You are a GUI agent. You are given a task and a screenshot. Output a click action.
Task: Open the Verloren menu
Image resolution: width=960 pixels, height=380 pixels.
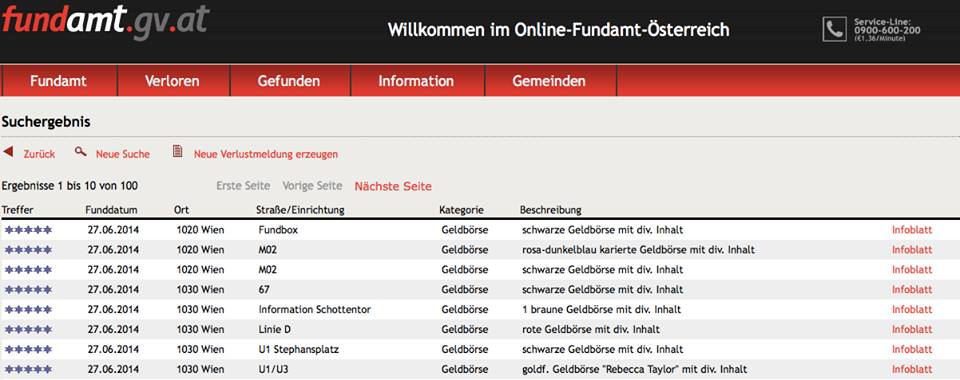(173, 81)
